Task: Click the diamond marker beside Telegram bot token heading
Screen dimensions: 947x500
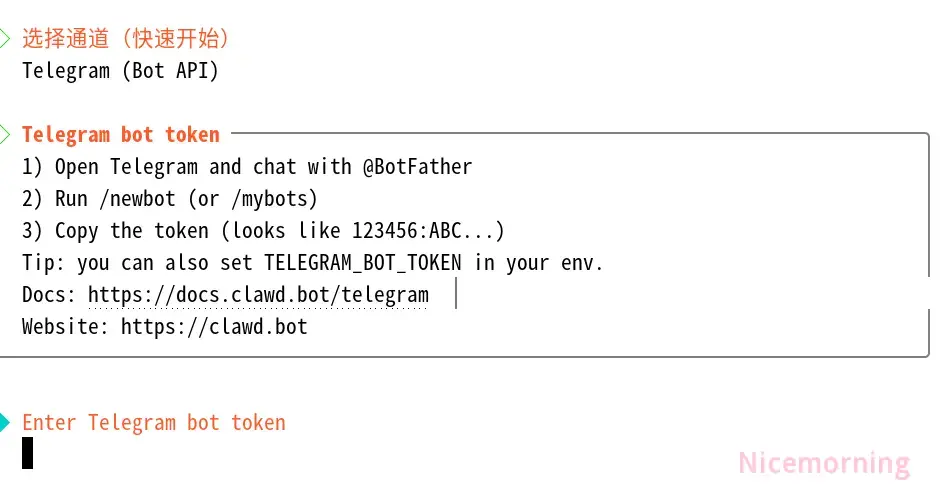Action: tap(4, 134)
